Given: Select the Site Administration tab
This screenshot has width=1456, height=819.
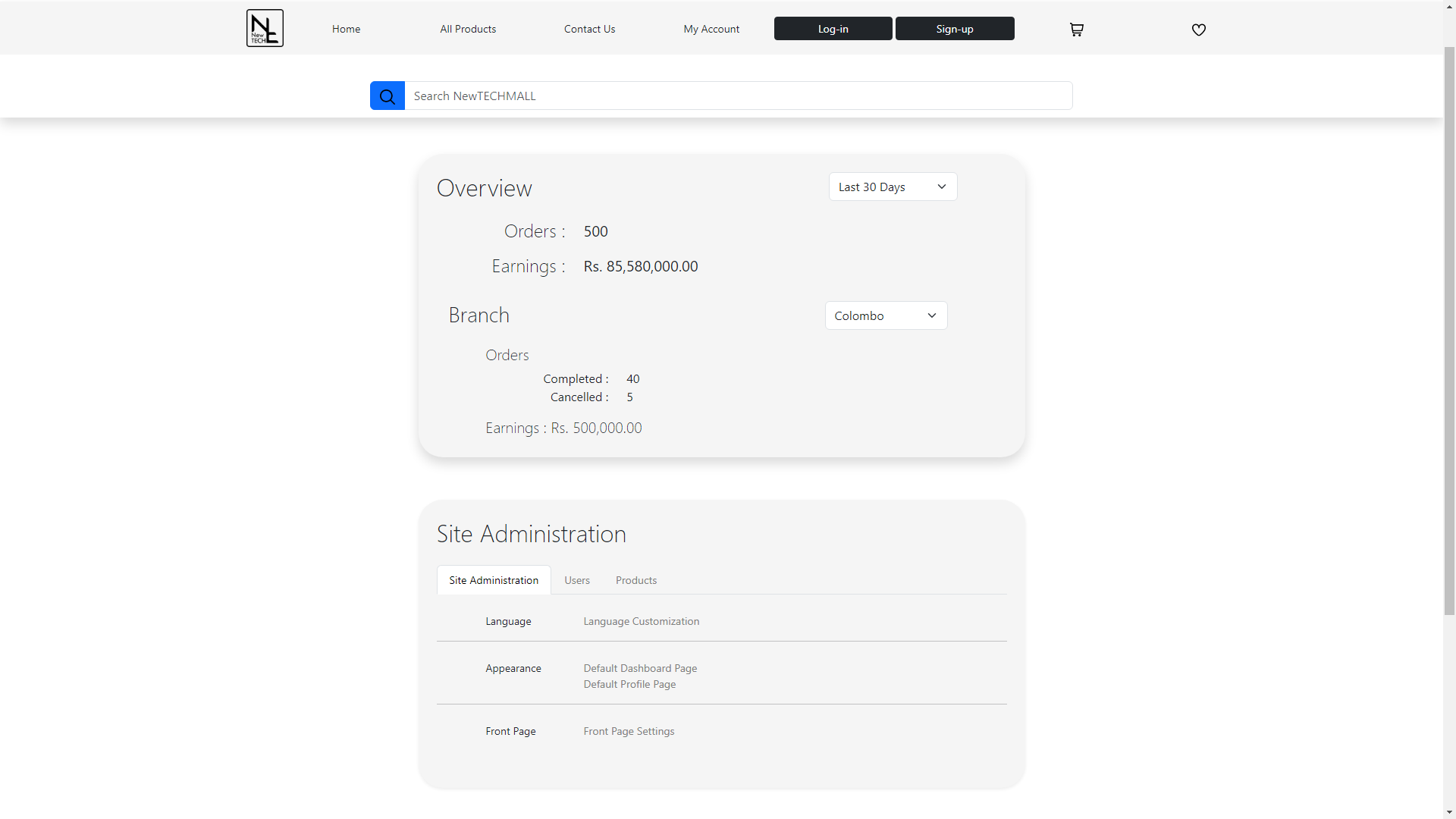Looking at the screenshot, I should pyautogui.click(x=494, y=580).
